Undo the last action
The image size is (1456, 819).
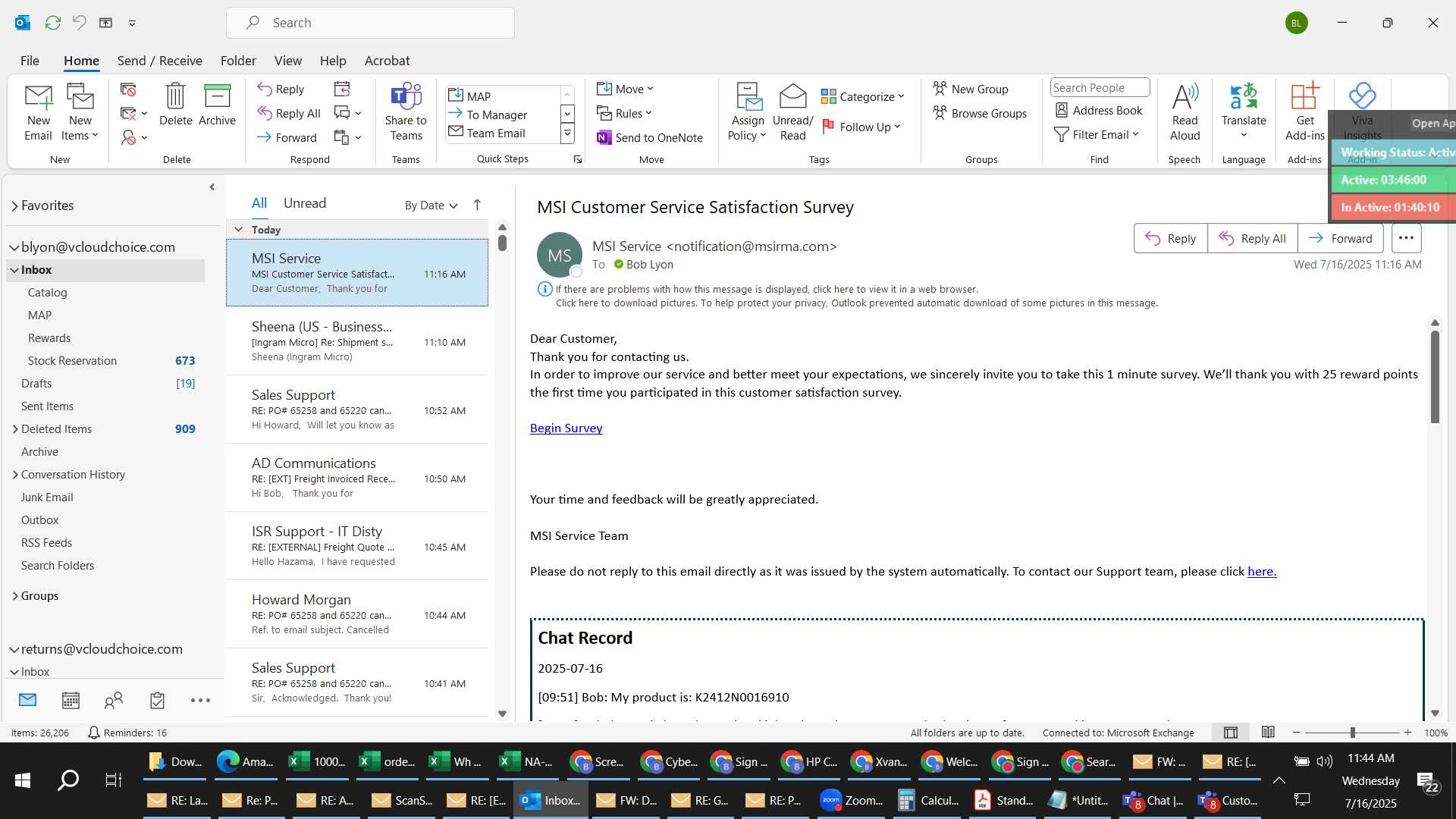[x=79, y=23]
